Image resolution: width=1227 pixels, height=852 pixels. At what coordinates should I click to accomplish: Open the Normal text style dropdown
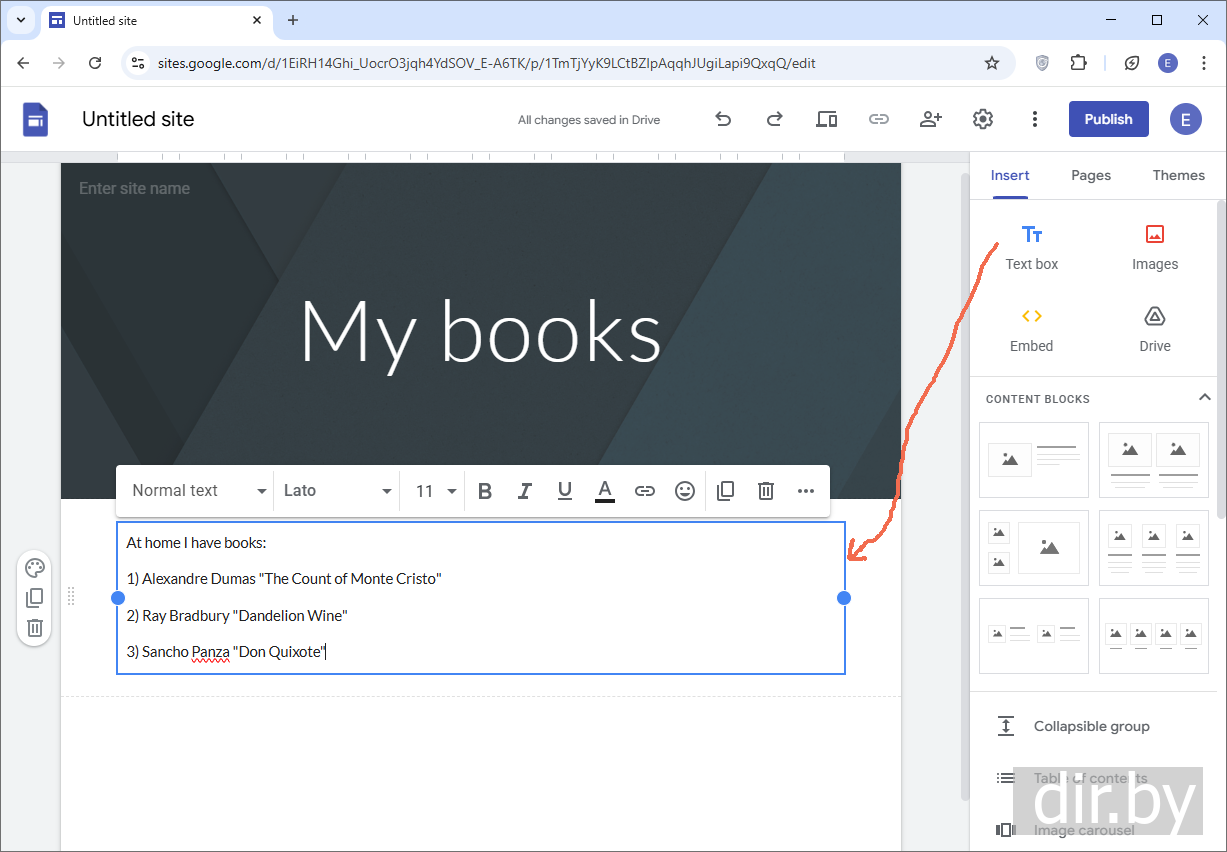(199, 491)
